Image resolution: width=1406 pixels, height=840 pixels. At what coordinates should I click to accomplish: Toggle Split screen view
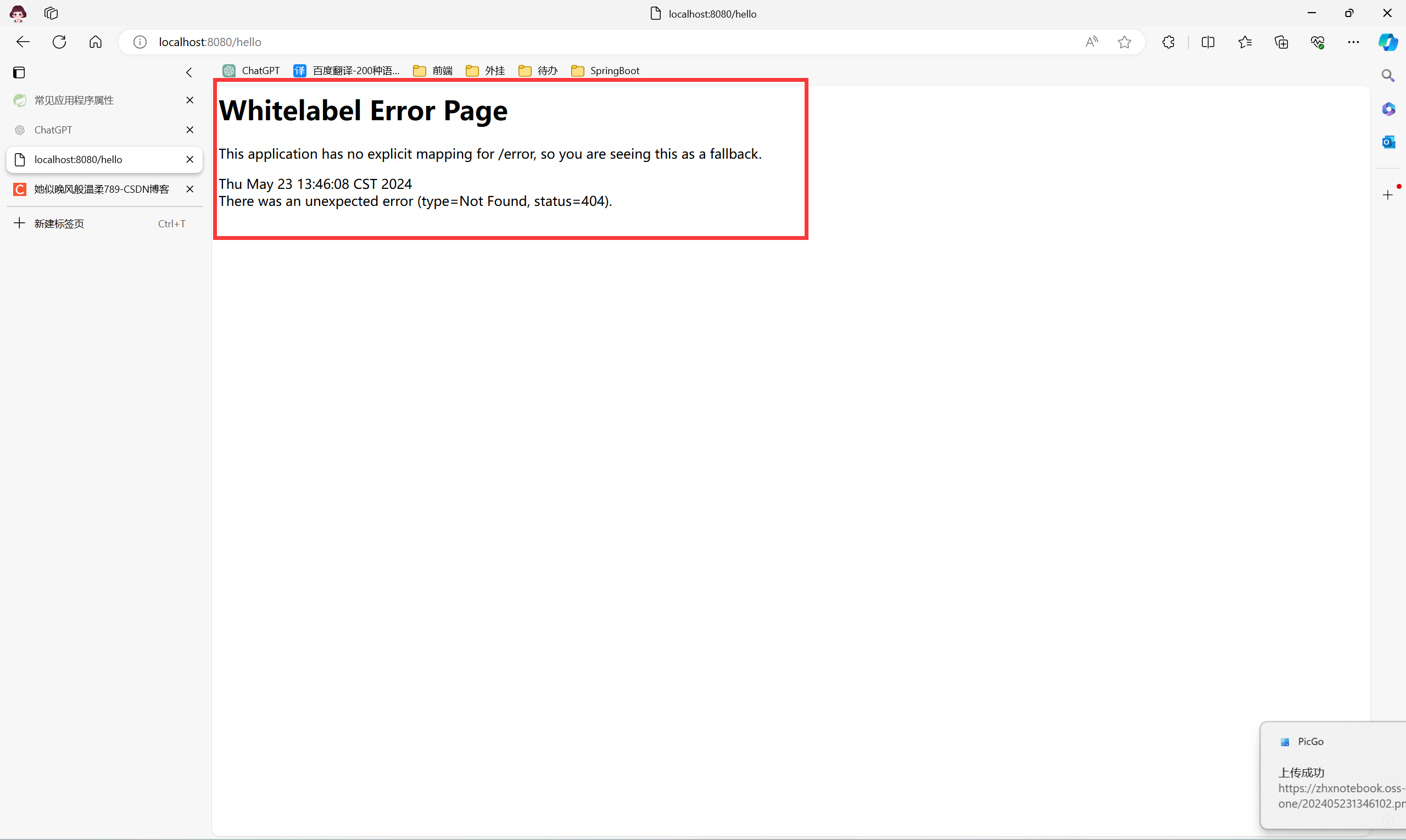click(x=1208, y=42)
